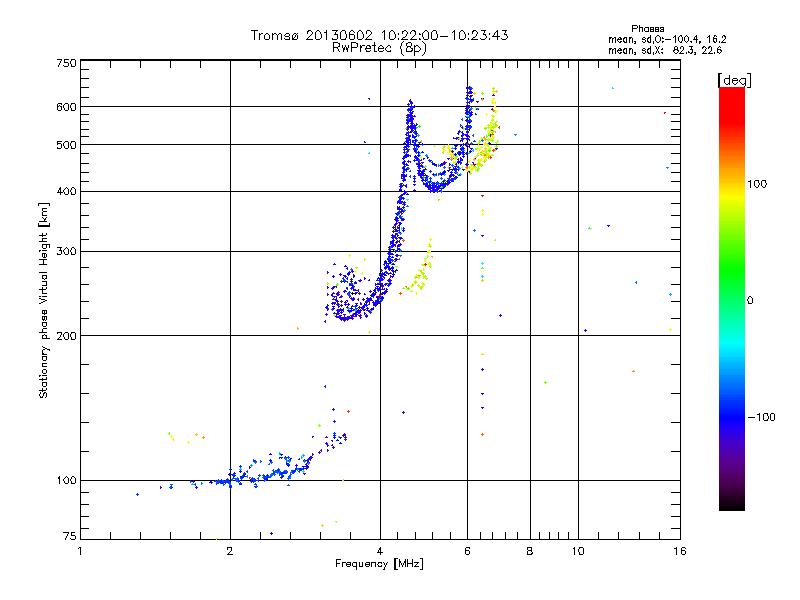Click the '400' height axis tick label

point(66,192)
